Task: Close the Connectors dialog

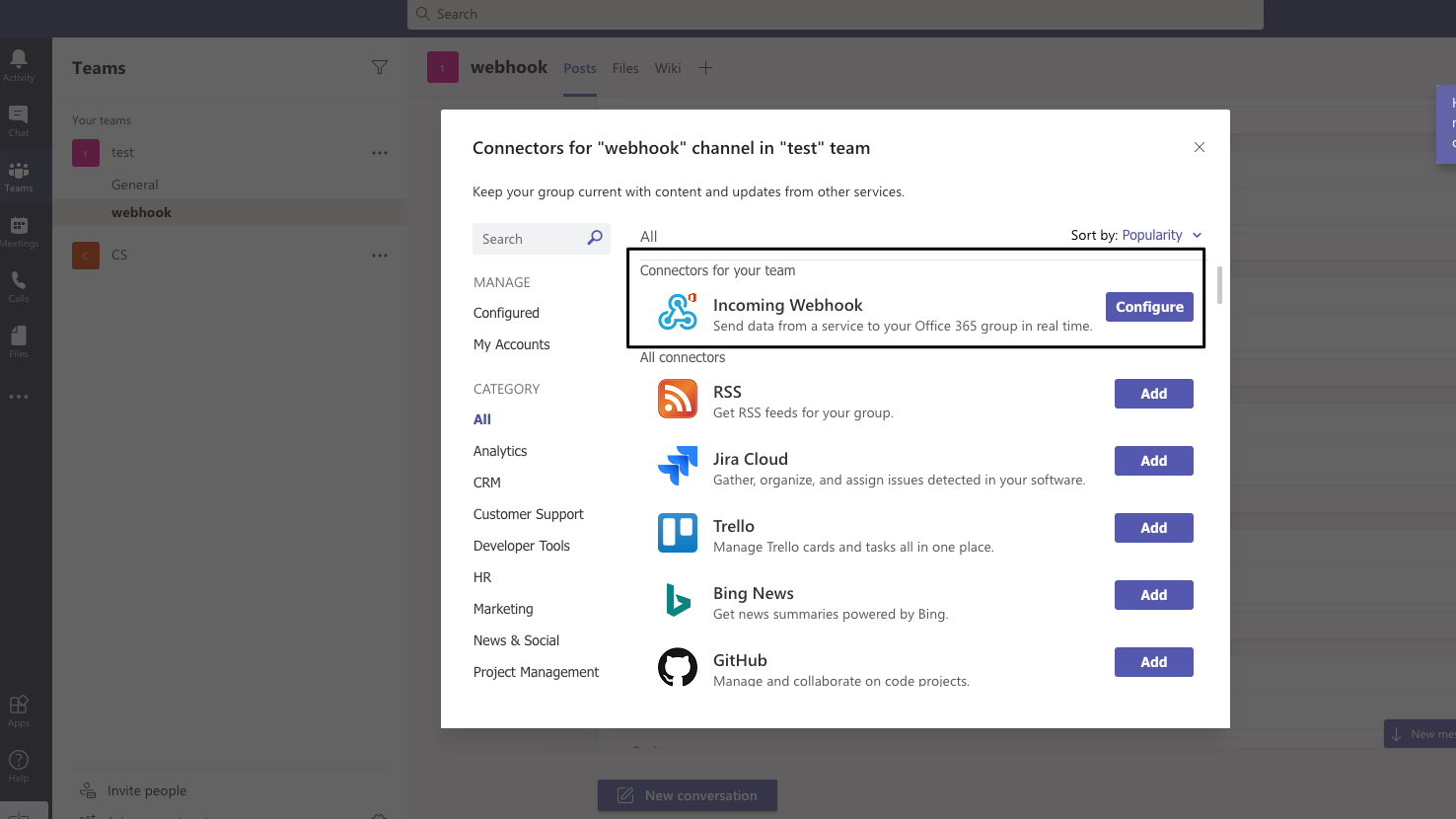Action: coord(1200,147)
